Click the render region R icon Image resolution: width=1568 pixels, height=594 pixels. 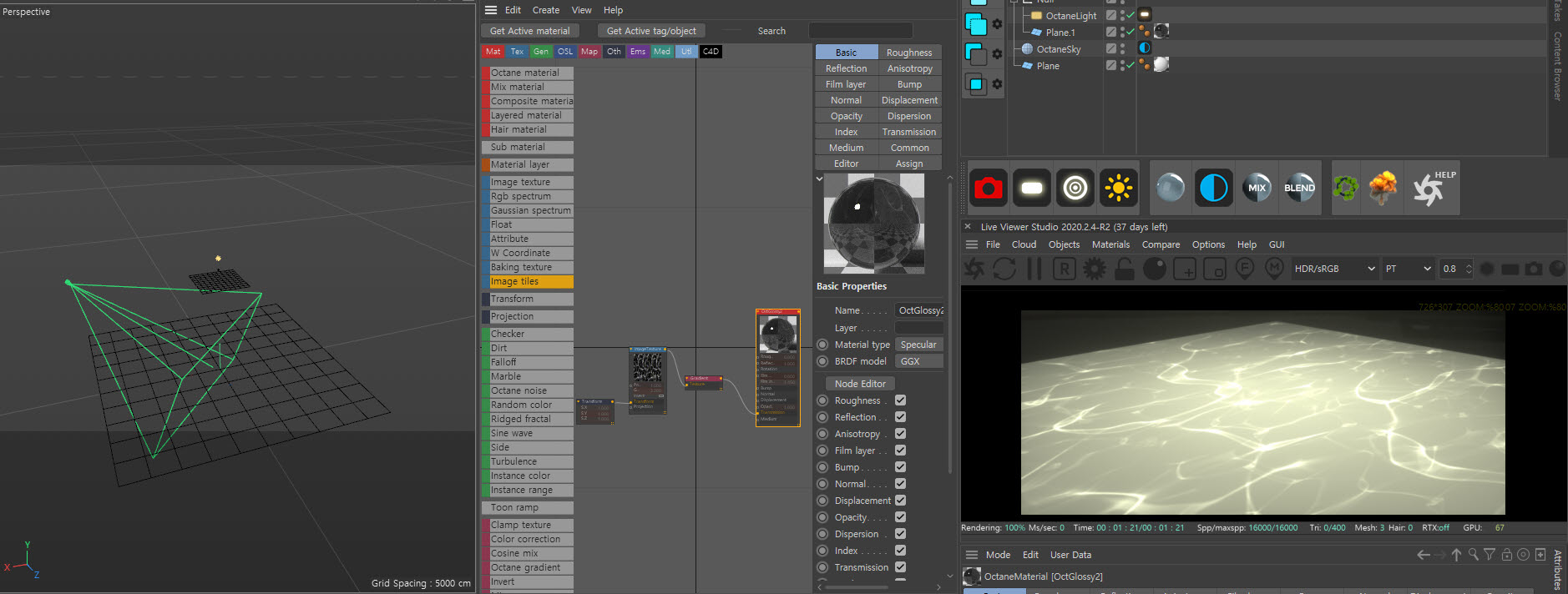(1065, 269)
